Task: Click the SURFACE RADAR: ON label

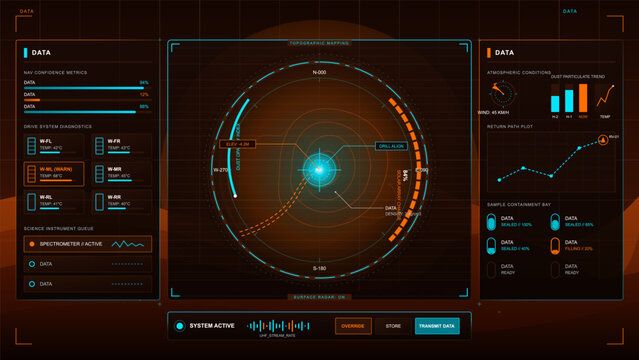Action: pyautogui.click(x=319, y=297)
